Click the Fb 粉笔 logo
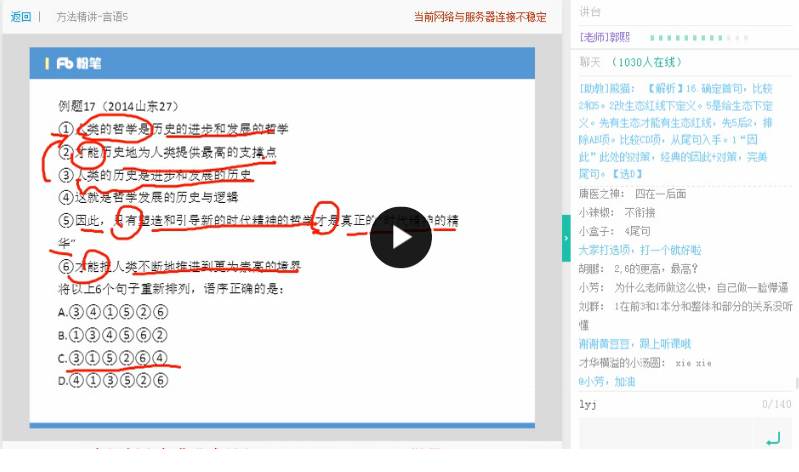The width and height of the screenshot is (799, 472). tap(78, 63)
